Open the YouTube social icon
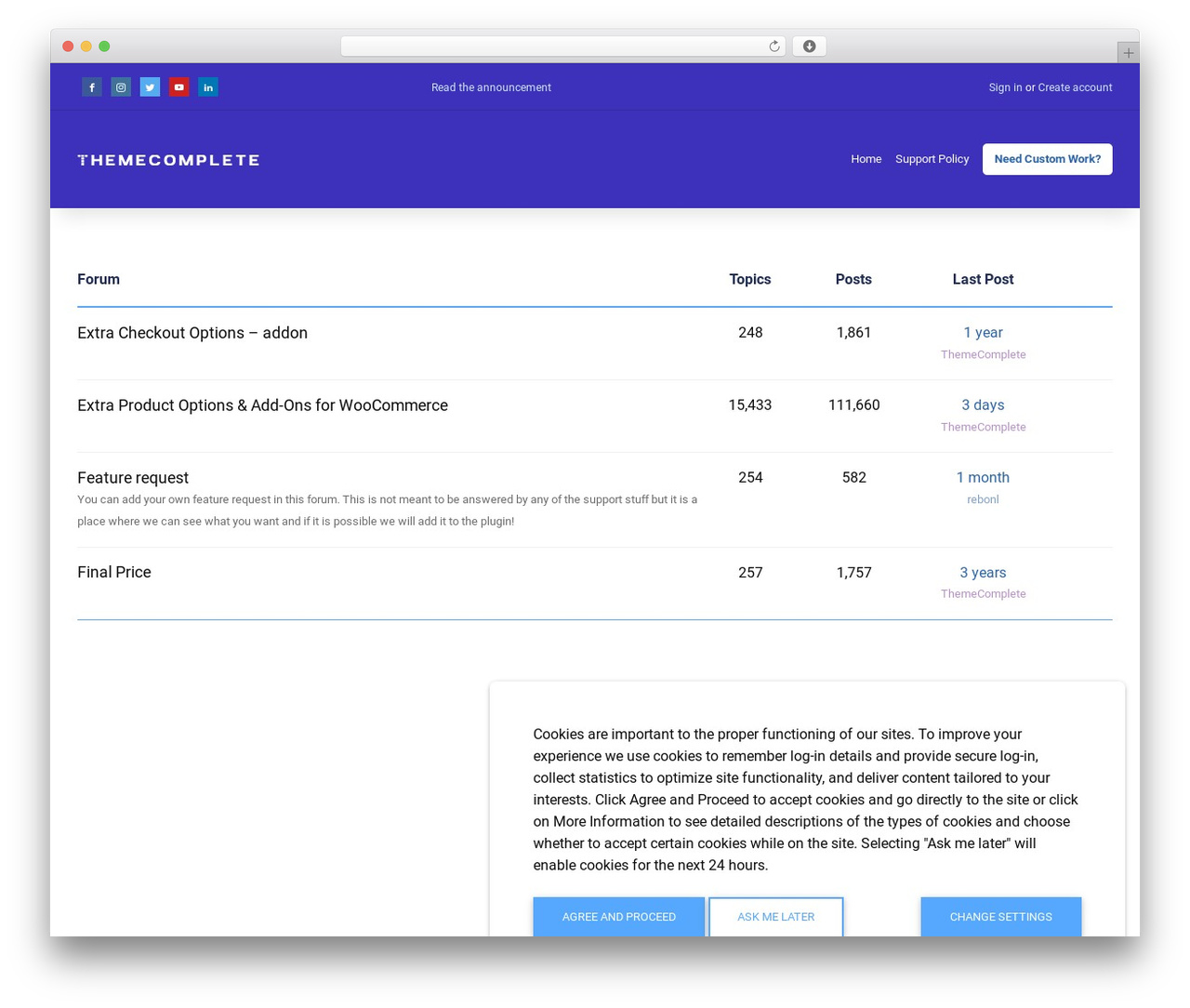The width and height of the screenshot is (1190, 1008). 179,87
